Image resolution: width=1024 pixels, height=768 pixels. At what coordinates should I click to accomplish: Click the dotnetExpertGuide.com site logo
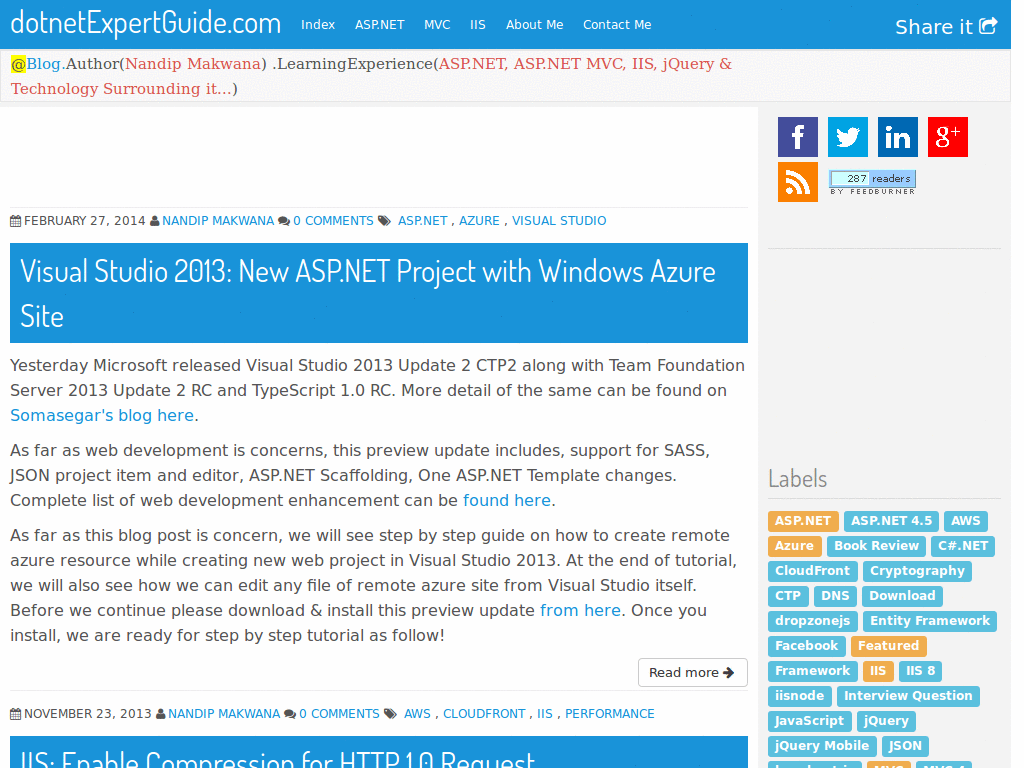tap(146, 23)
